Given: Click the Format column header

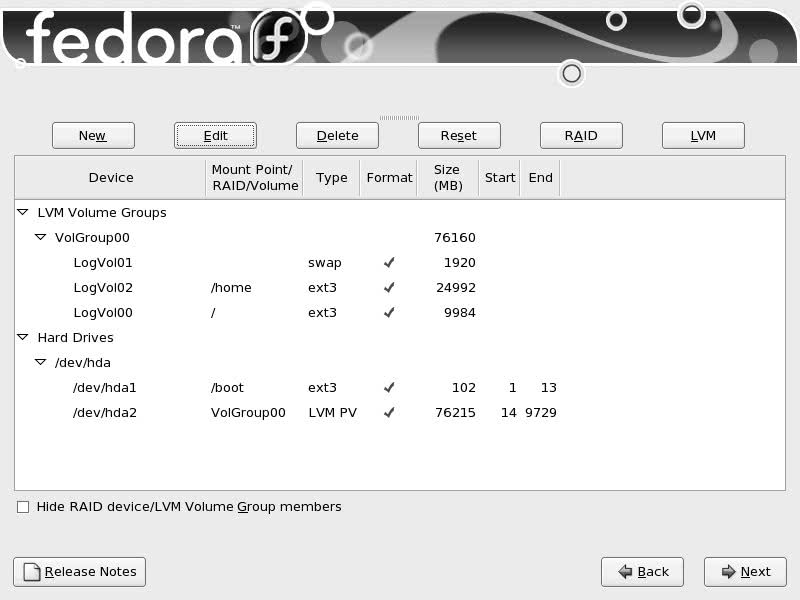Looking at the screenshot, I should 389,178.
